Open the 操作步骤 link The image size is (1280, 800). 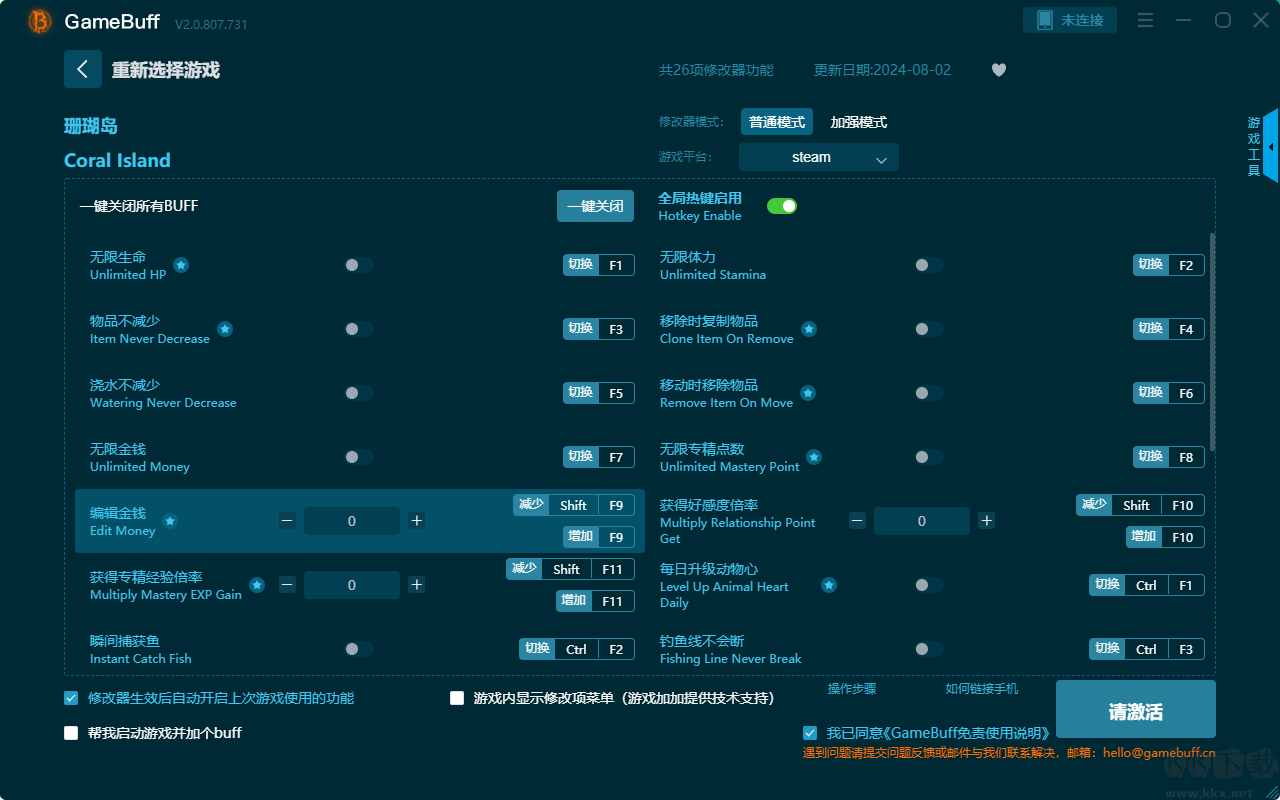coord(852,689)
